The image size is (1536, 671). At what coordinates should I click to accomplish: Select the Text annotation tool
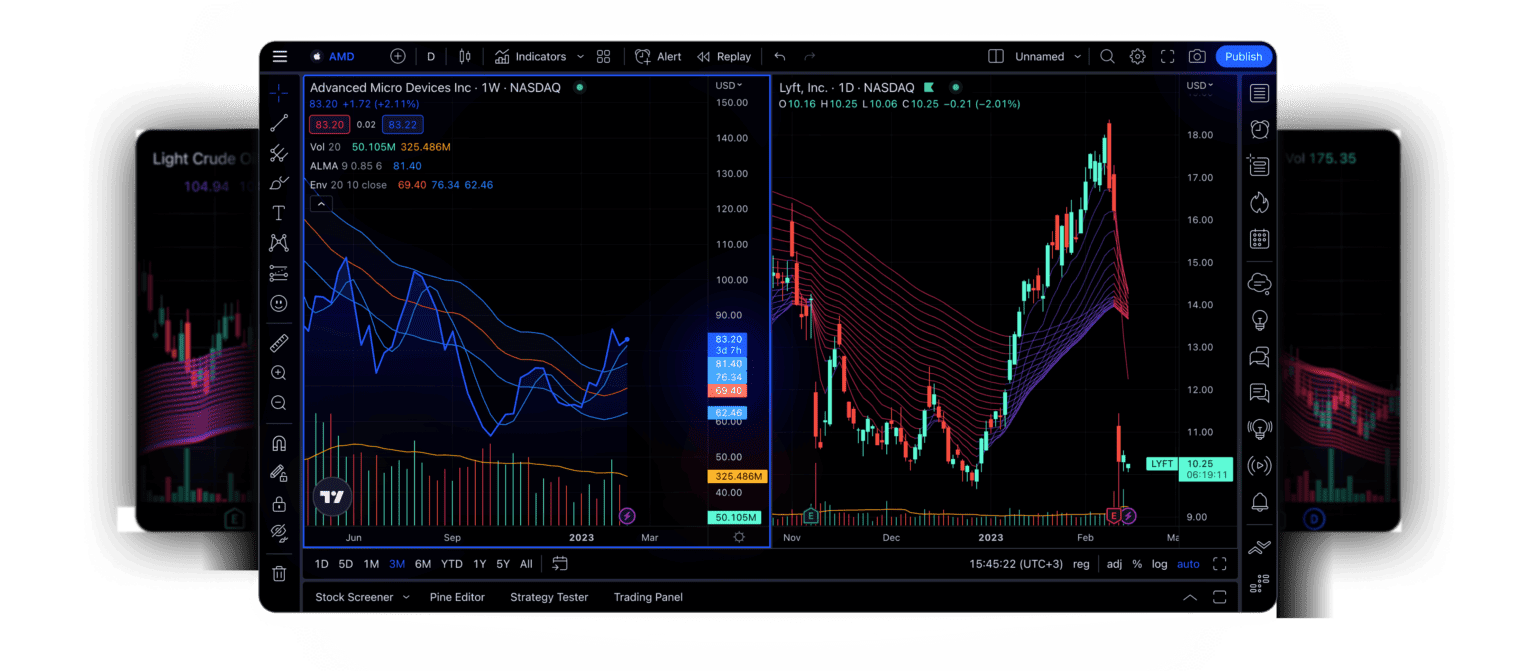pos(279,213)
